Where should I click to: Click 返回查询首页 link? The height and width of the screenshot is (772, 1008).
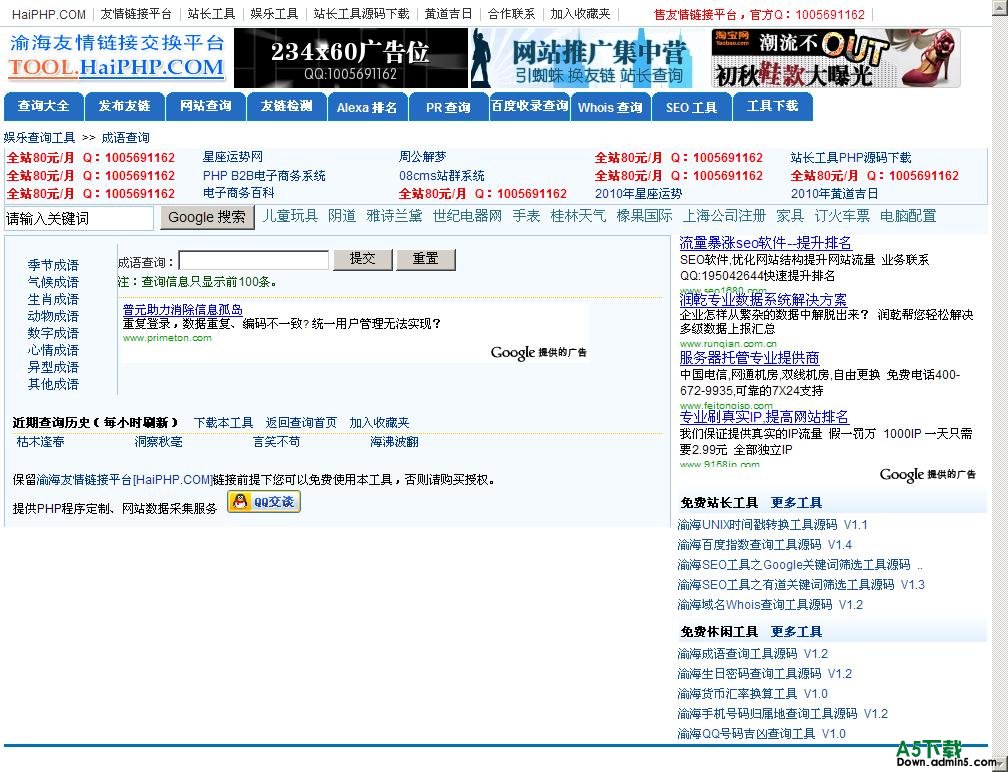301,422
